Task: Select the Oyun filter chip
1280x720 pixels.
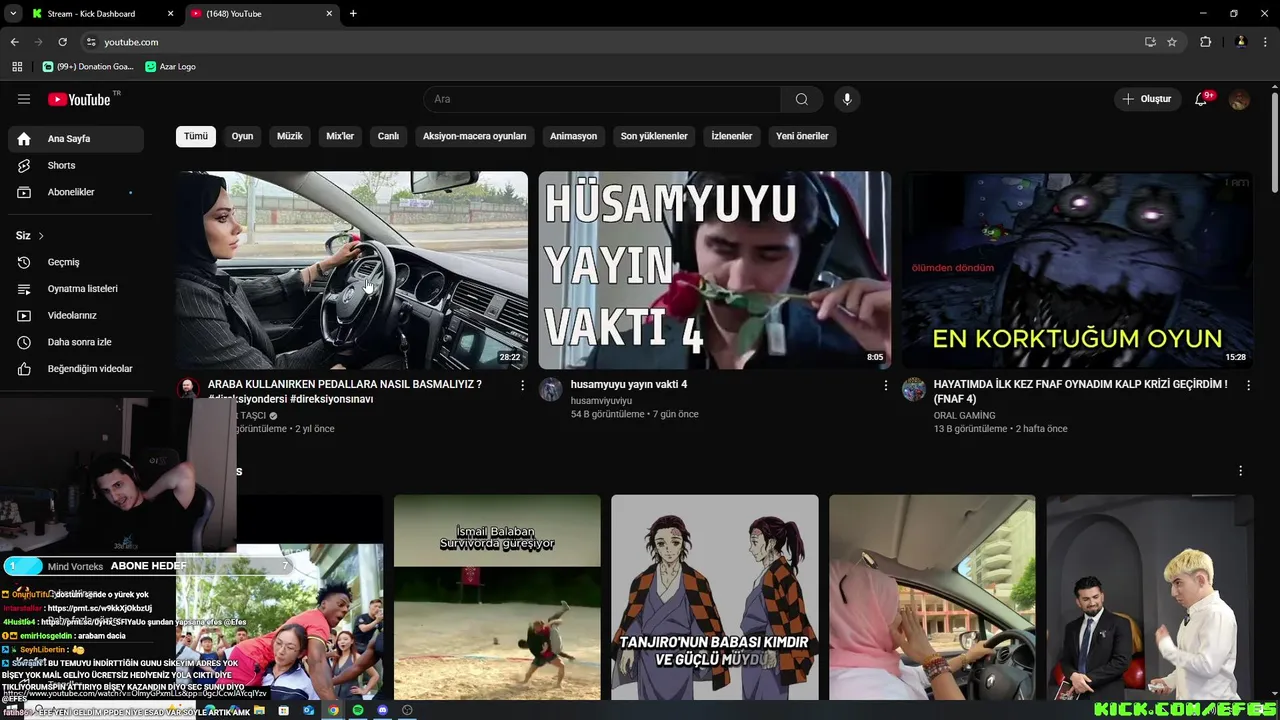Action: point(243,136)
